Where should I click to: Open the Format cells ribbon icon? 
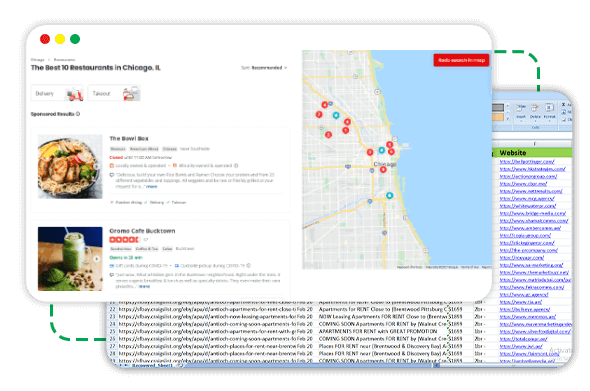tap(549, 108)
